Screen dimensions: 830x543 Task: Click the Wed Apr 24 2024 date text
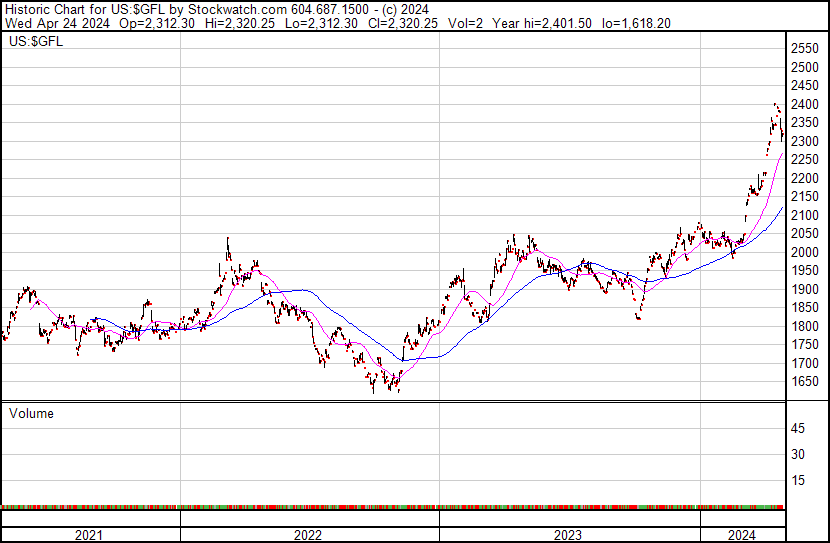pyautogui.click(x=57, y=23)
